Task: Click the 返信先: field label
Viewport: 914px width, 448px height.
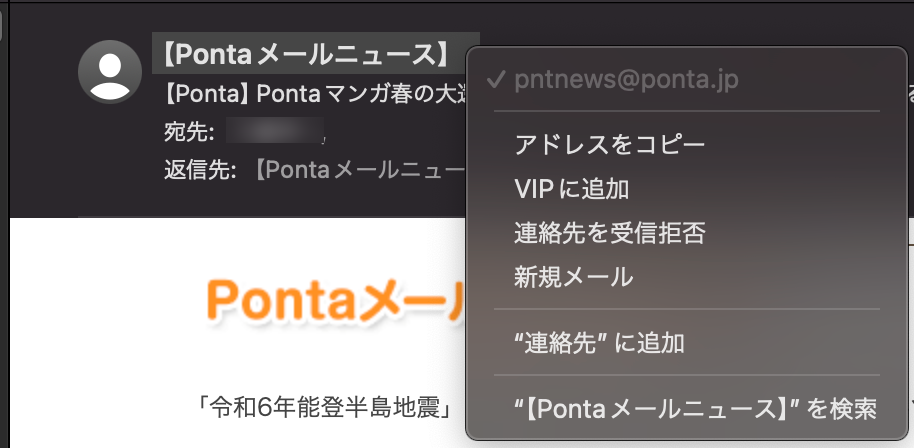Action: point(200,169)
